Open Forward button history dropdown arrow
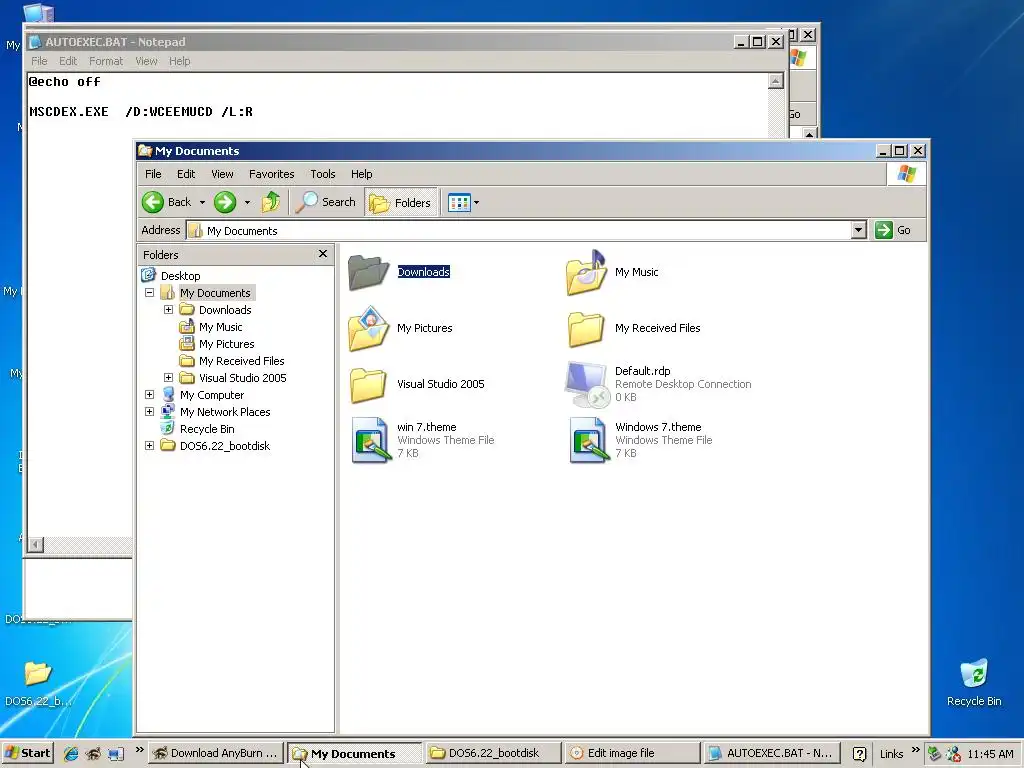Screen dimensions: 1024x768 point(247,202)
